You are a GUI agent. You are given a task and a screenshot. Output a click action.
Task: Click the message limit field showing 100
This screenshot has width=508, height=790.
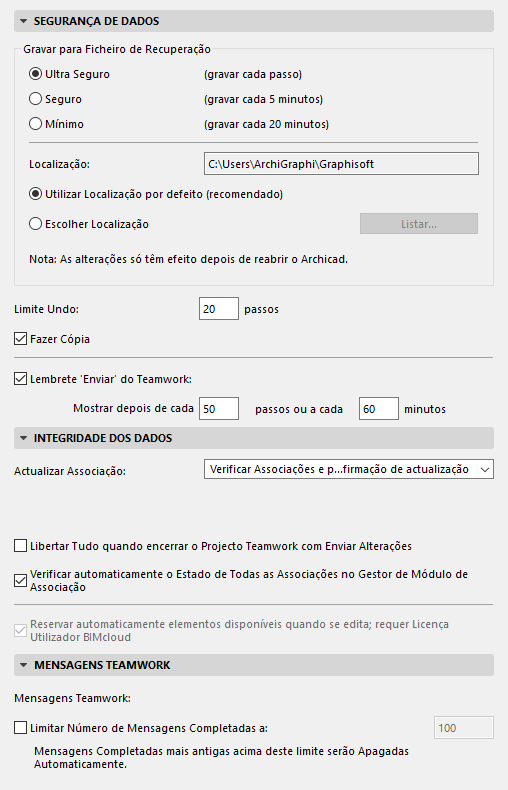(x=464, y=728)
